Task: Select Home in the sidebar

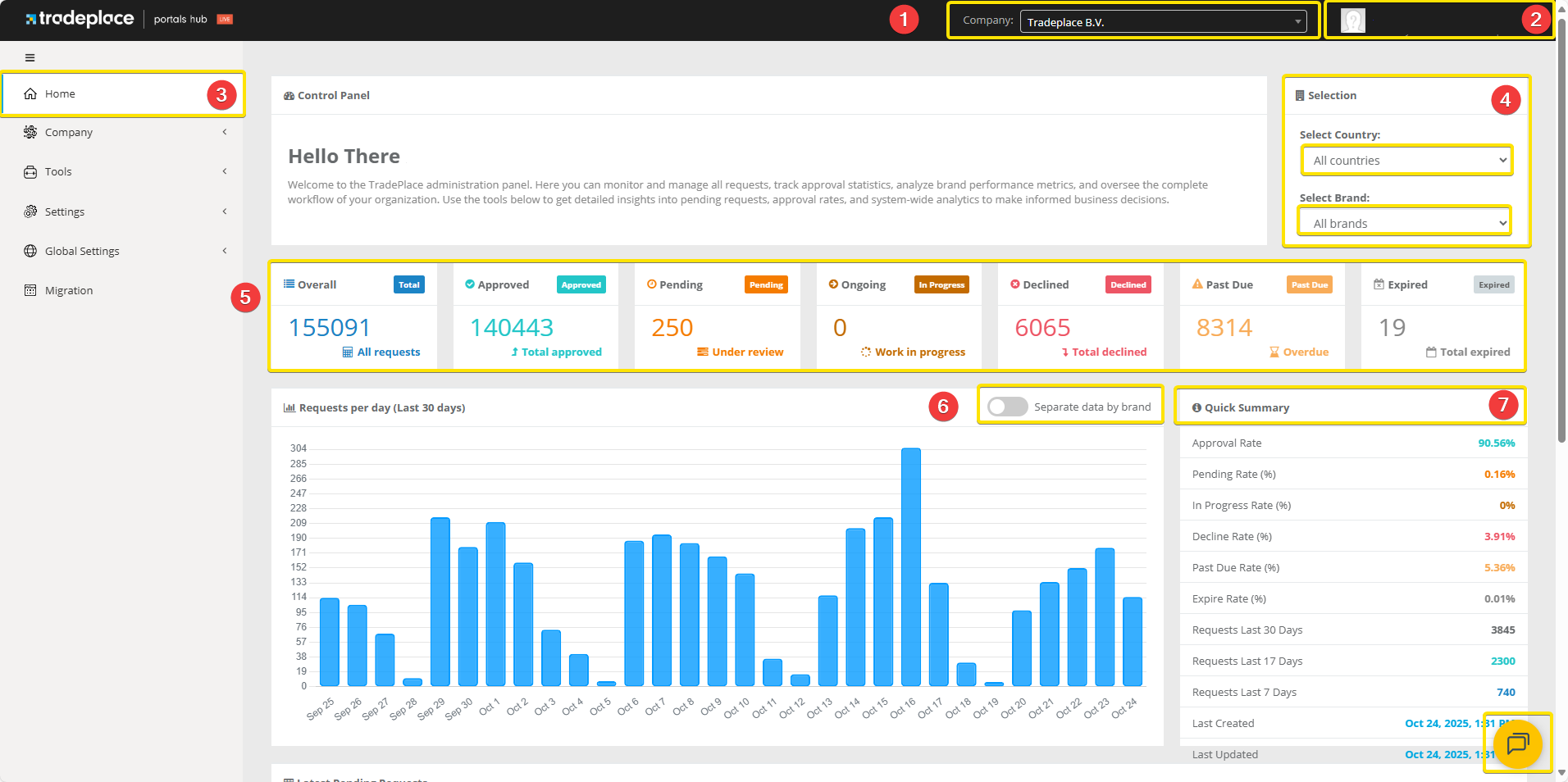Action: tap(60, 94)
